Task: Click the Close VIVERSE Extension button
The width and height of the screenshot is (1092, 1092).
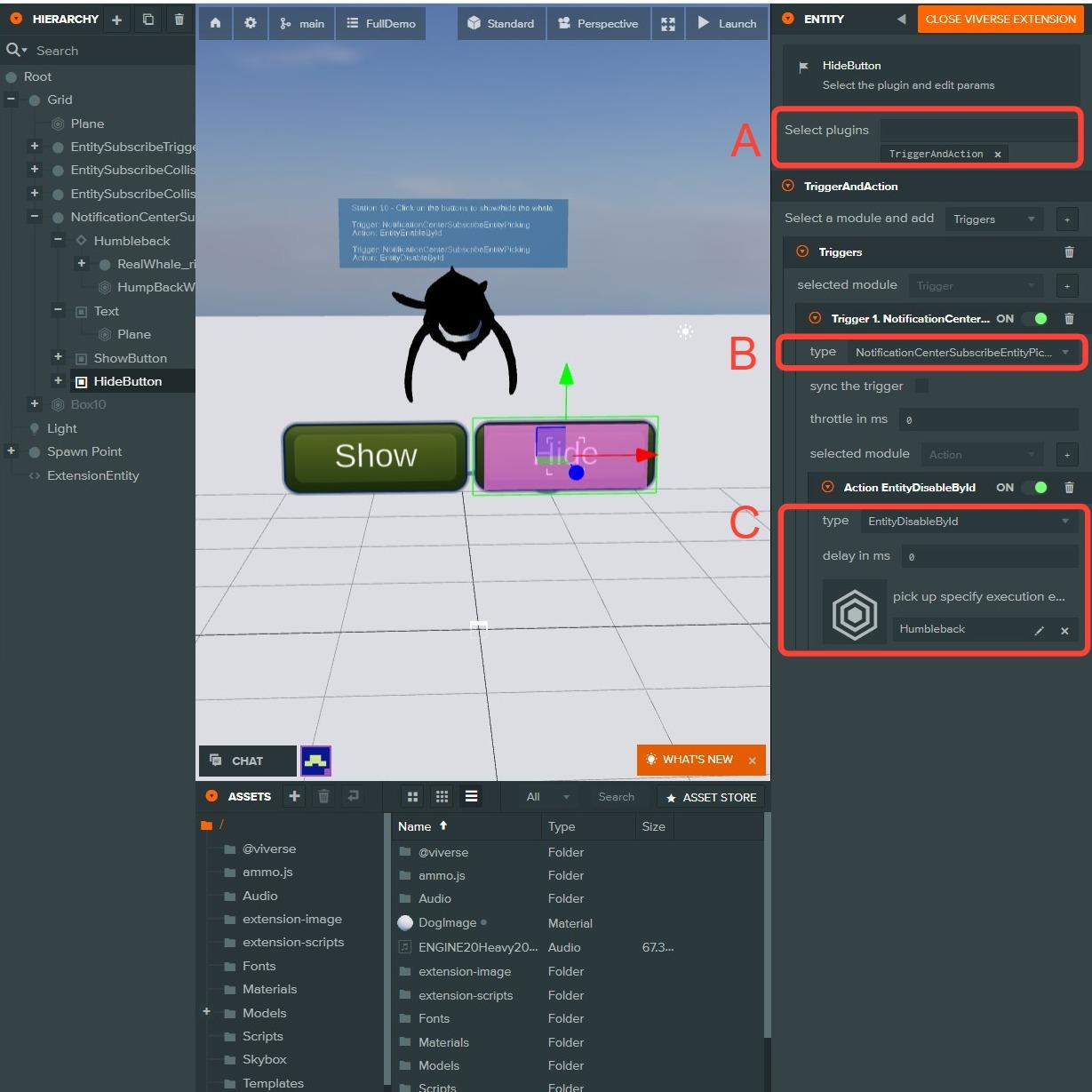Action: tap(1000, 19)
